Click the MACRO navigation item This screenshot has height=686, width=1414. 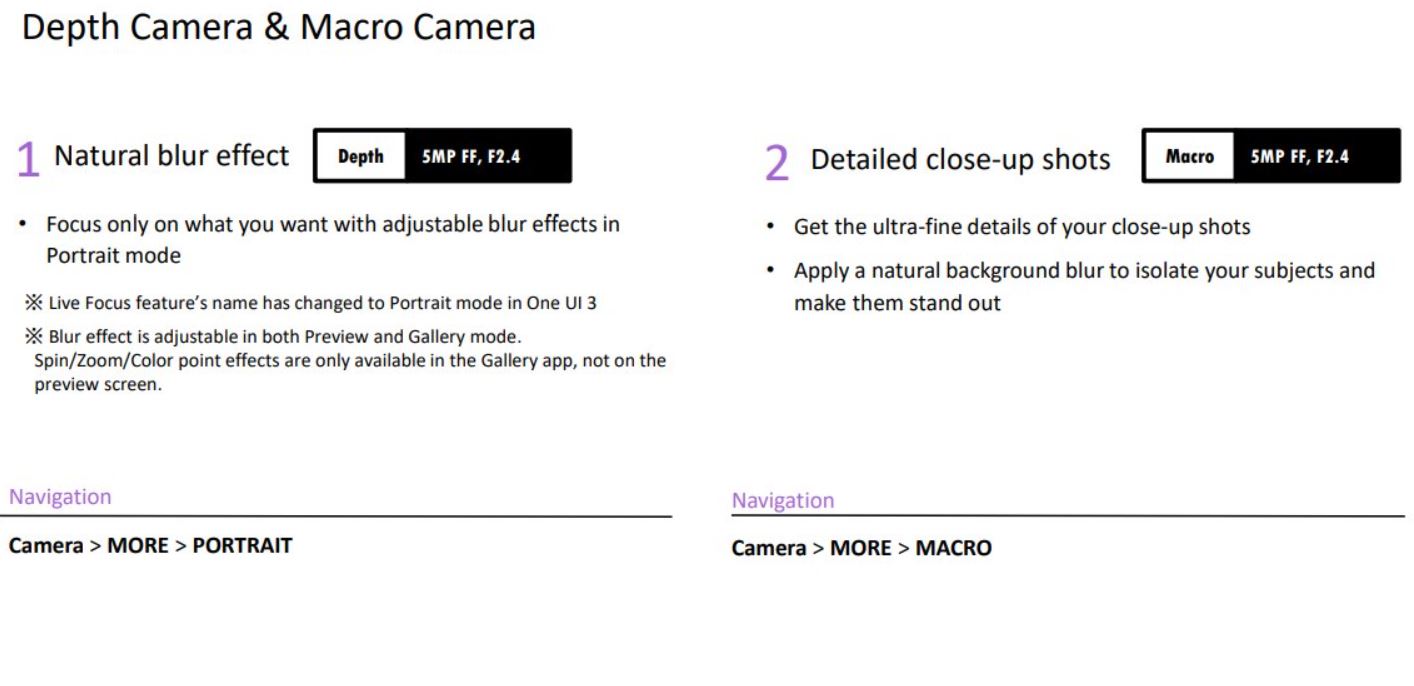tap(954, 548)
